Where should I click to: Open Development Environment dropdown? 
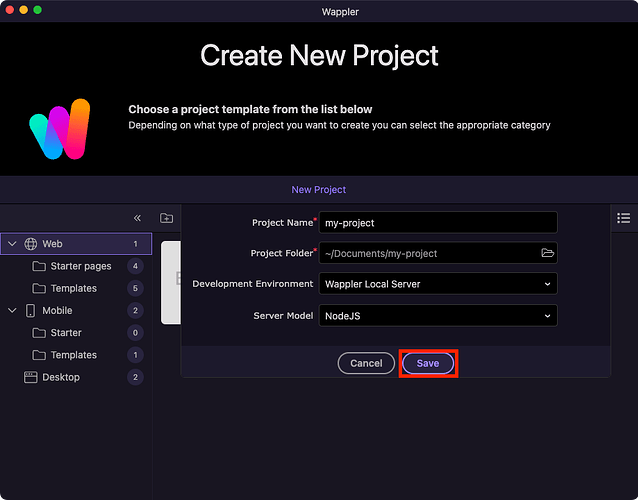pos(437,284)
